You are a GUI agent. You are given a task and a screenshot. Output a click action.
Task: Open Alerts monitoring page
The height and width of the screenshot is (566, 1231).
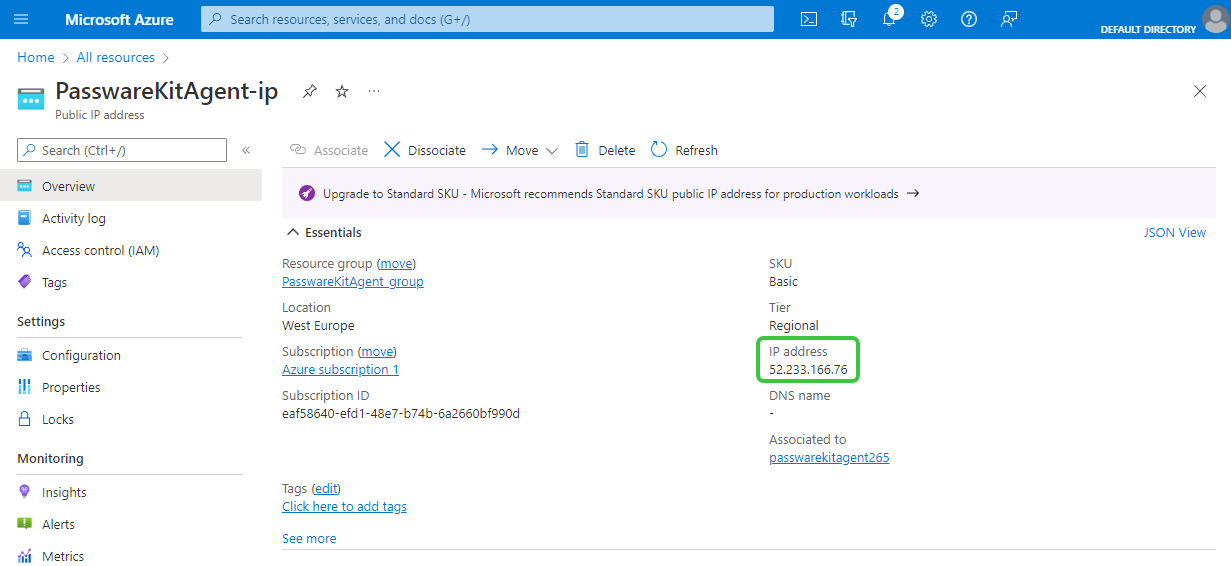pos(131,524)
